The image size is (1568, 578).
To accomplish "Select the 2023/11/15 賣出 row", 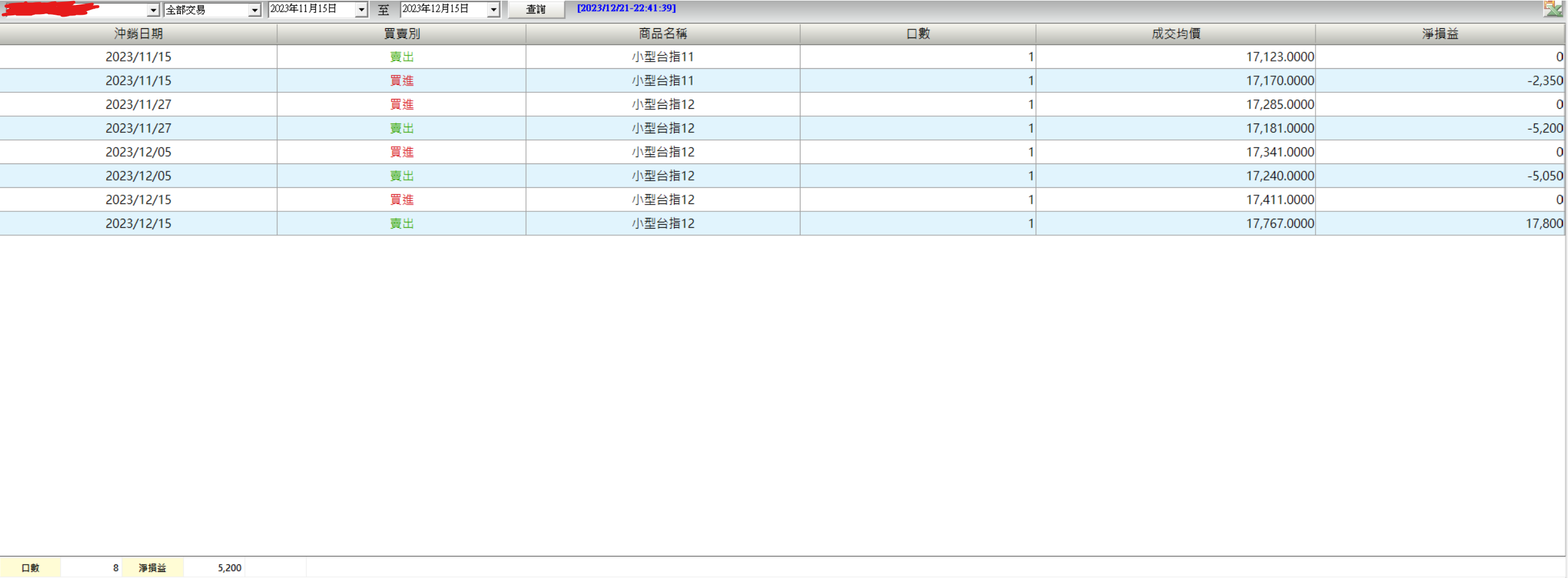I will coord(782,57).
